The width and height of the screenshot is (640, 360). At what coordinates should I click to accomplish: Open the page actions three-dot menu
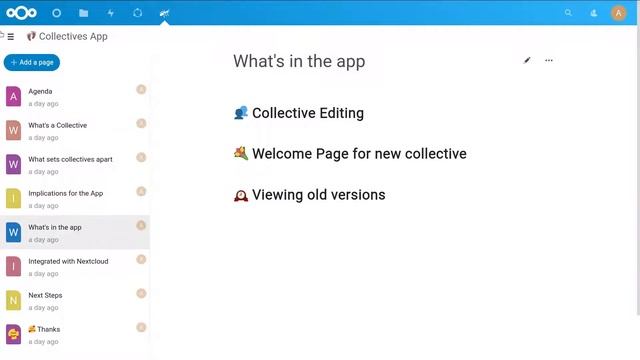click(x=549, y=60)
